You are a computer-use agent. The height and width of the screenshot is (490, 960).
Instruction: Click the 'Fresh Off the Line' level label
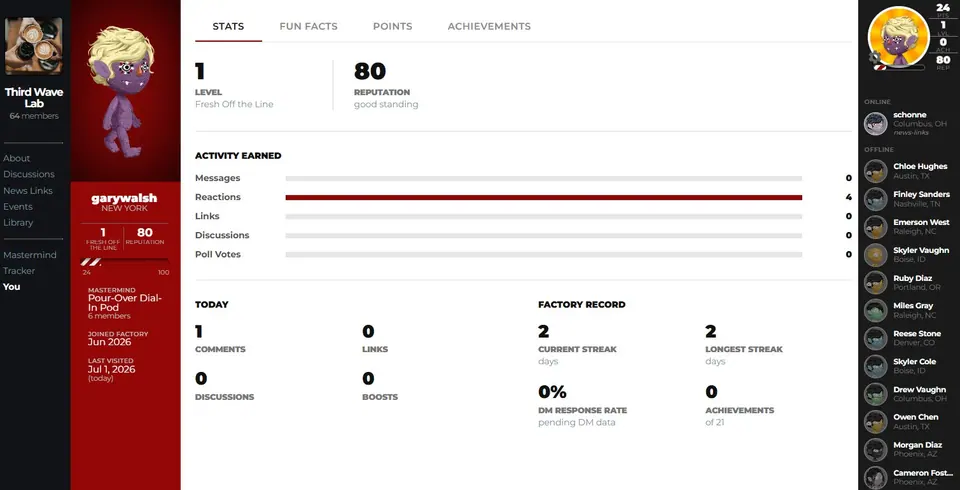[x=234, y=104]
